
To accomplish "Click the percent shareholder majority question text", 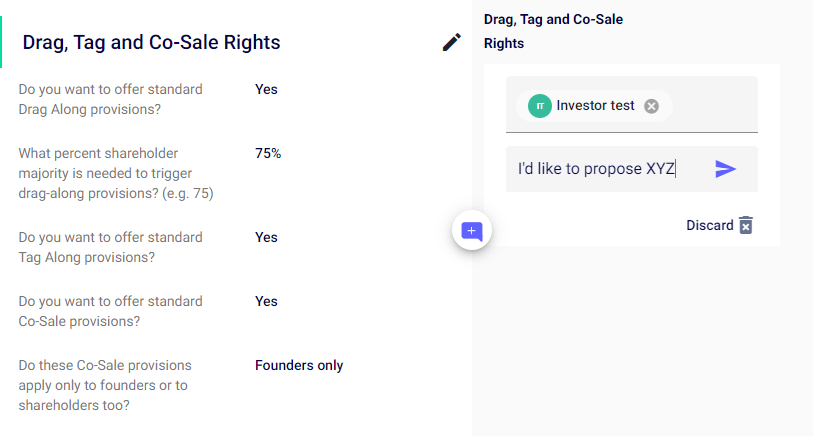I will [x=115, y=173].
